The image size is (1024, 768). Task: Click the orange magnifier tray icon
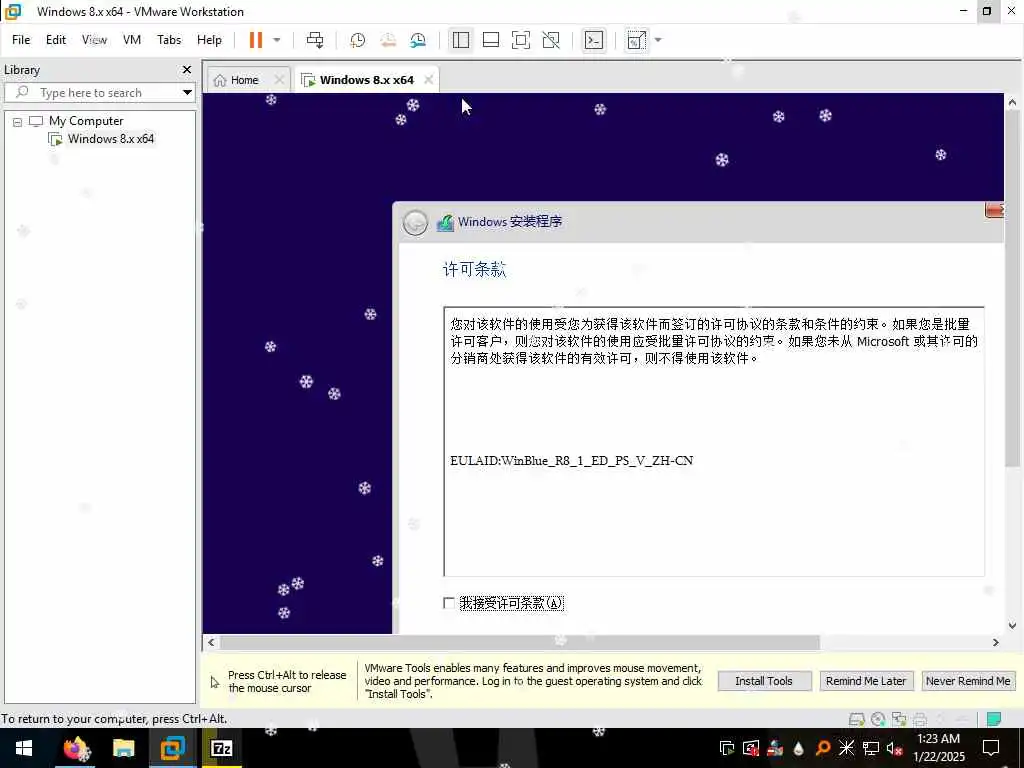823,748
